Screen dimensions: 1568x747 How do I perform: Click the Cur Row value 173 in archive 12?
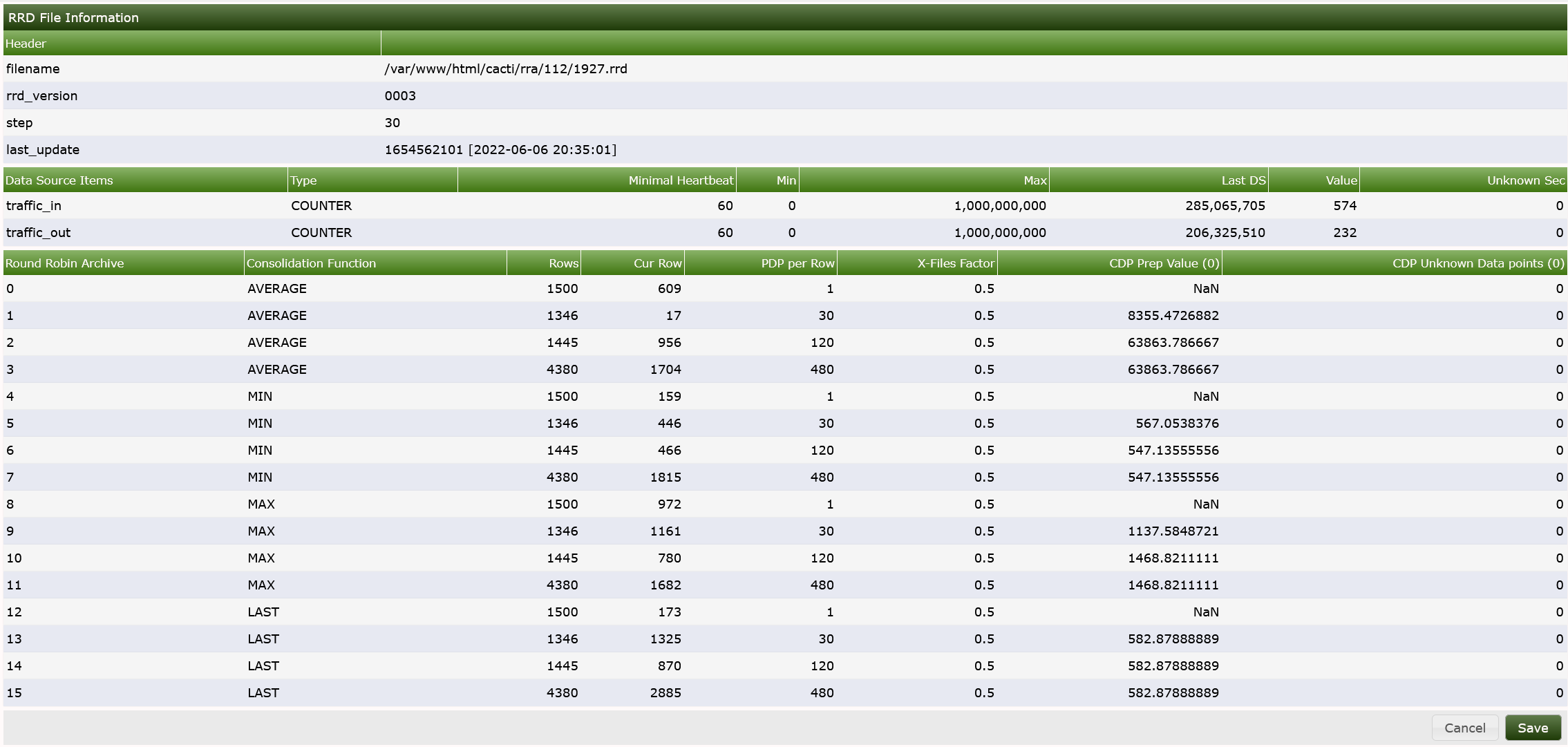coord(670,612)
